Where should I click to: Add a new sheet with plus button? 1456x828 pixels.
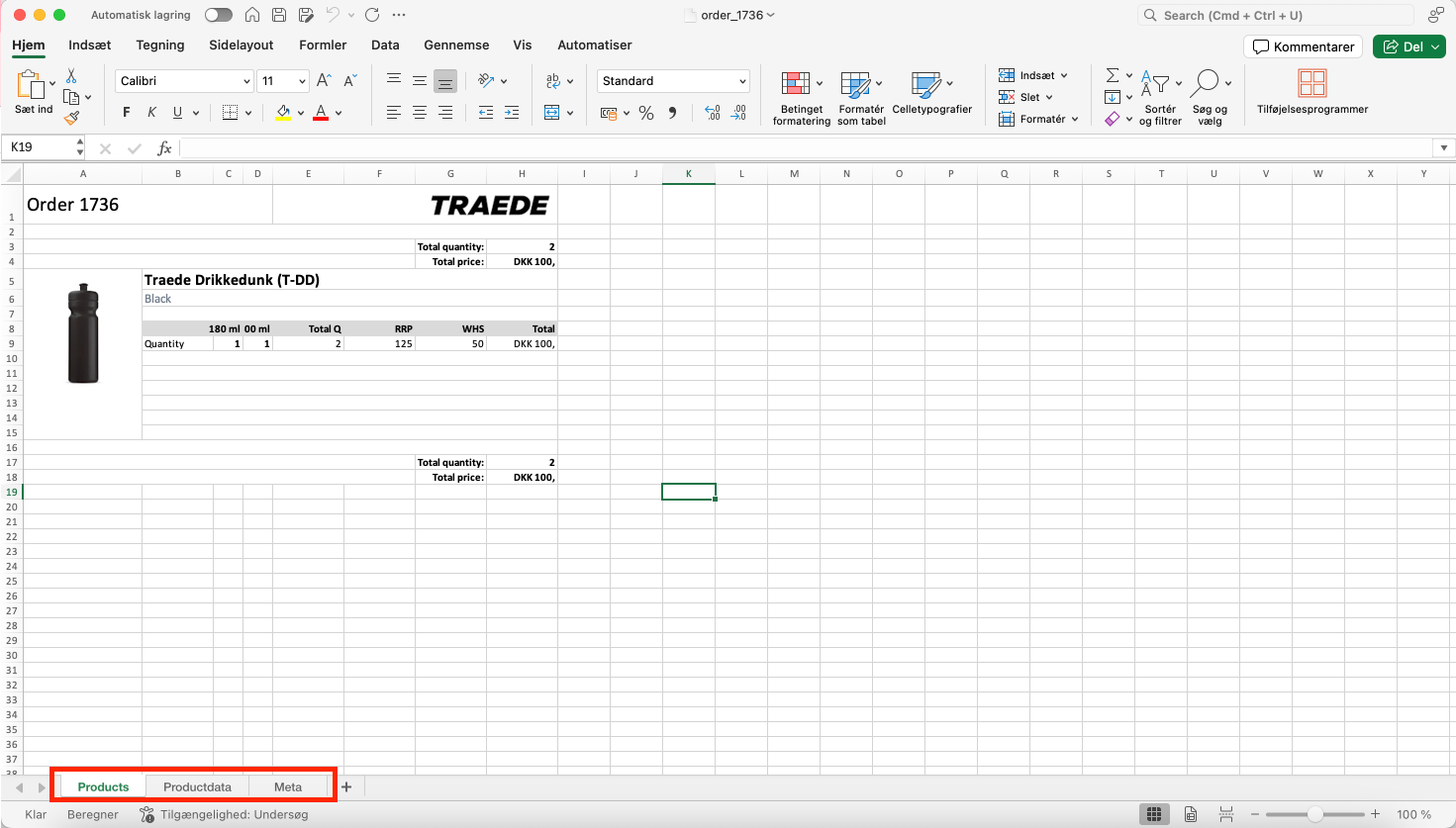(346, 787)
